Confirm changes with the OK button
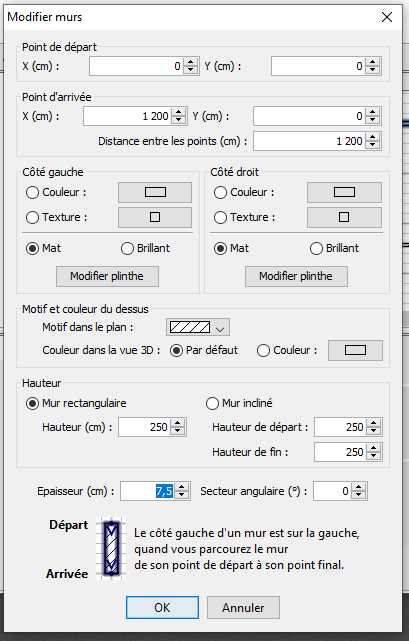409x641 pixels. 162,607
